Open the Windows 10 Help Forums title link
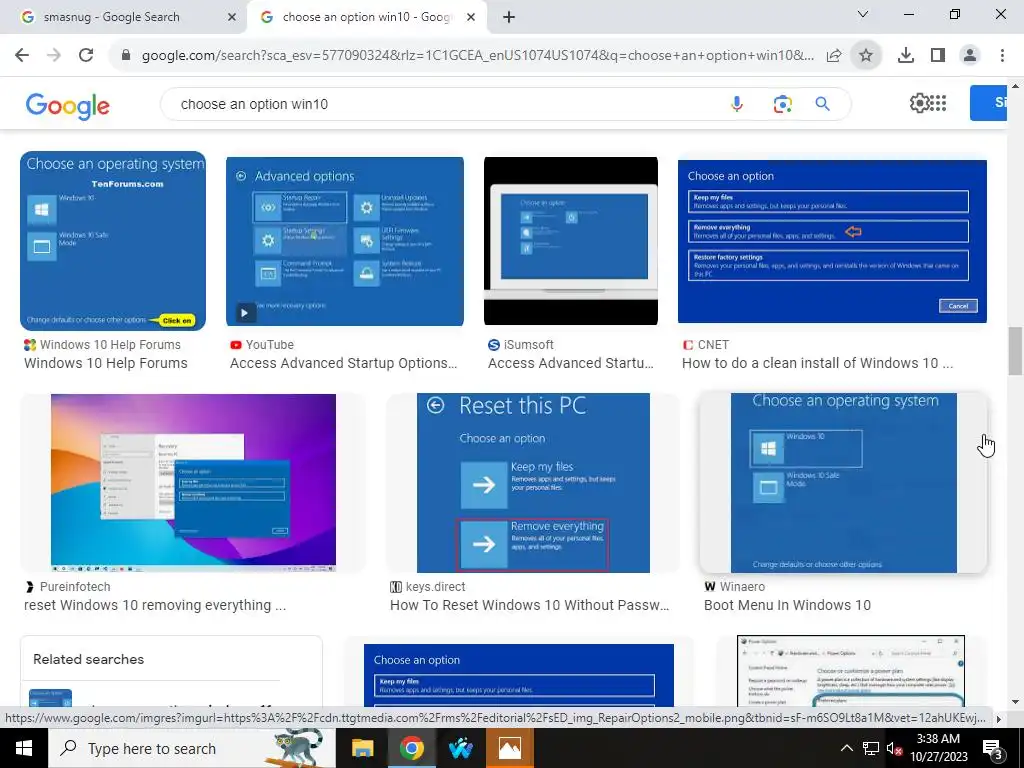The image size is (1024, 768). pyautogui.click(x=106, y=363)
